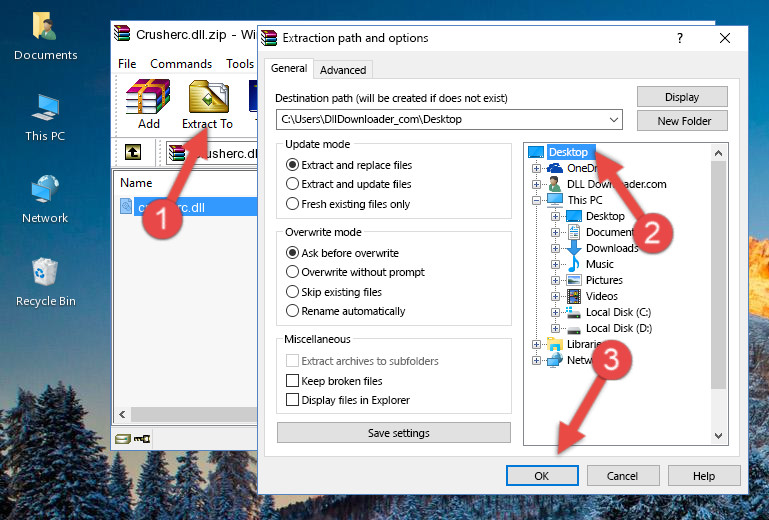Image resolution: width=769 pixels, height=520 pixels.
Task: Click the help question mark in dialog title
Action: (x=680, y=38)
